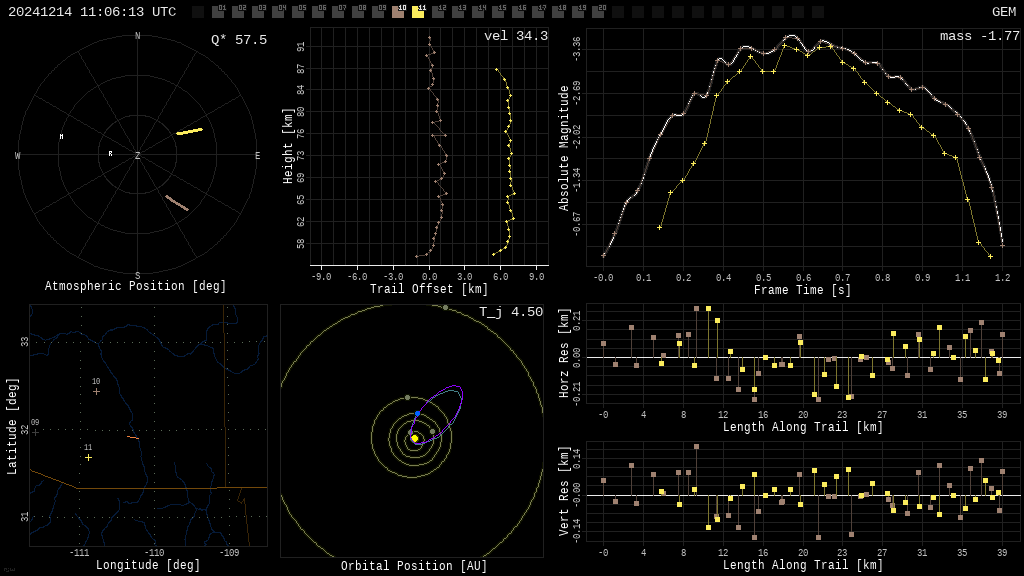This screenshot has height=576, width=1024.
Task: Toggle camera 09 indicator box
Action: [378, 12]
